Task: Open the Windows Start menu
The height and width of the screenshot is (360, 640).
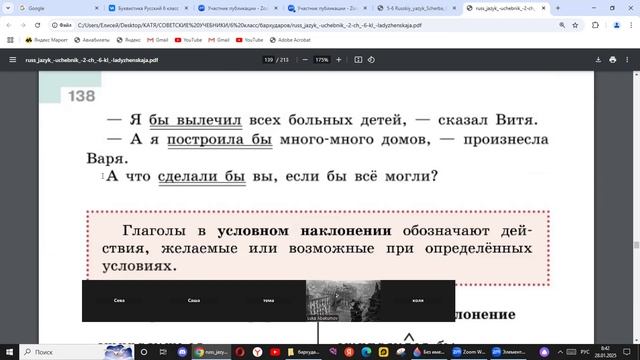Action: point(9,352)
